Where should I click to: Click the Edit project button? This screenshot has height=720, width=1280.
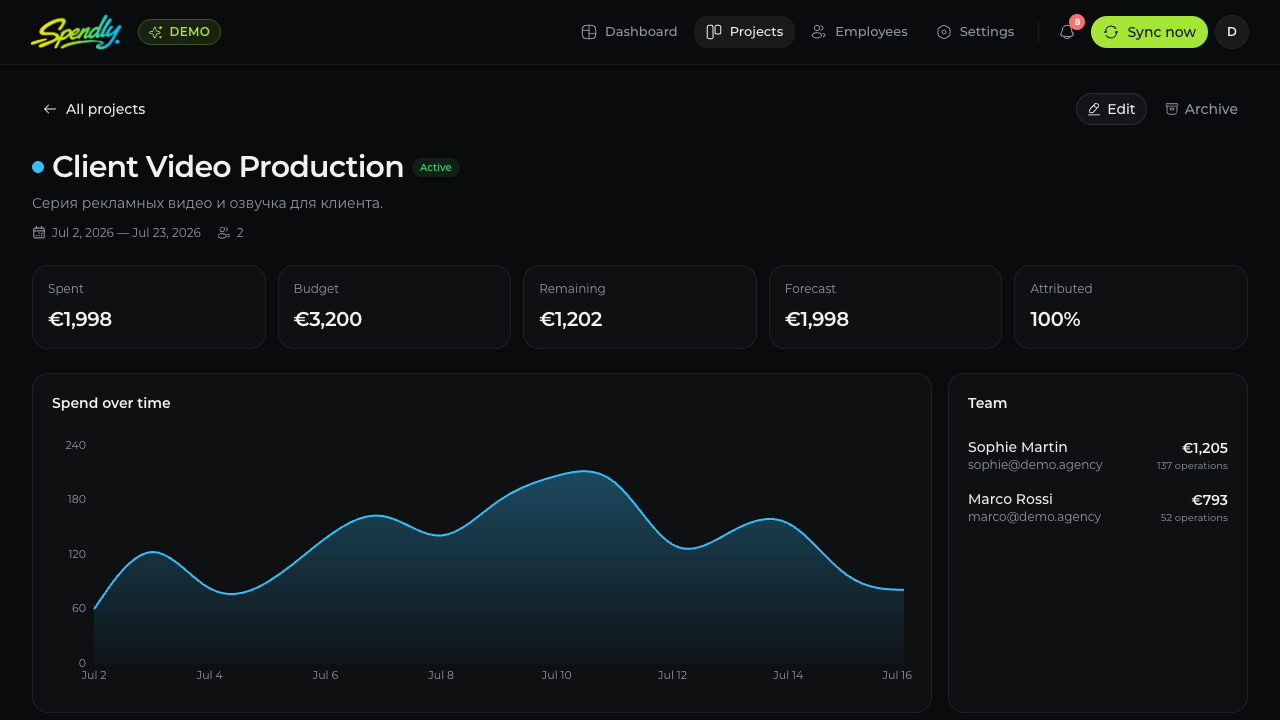(x=1111, y=109)
